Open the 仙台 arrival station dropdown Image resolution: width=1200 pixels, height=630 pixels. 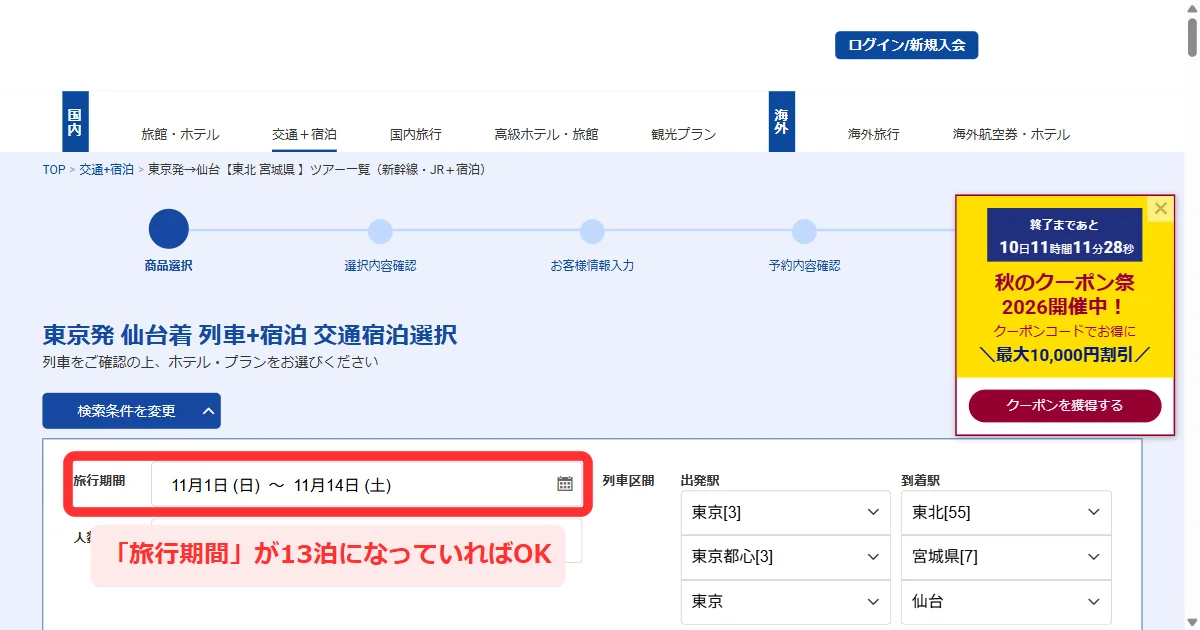click(1006, 602)
